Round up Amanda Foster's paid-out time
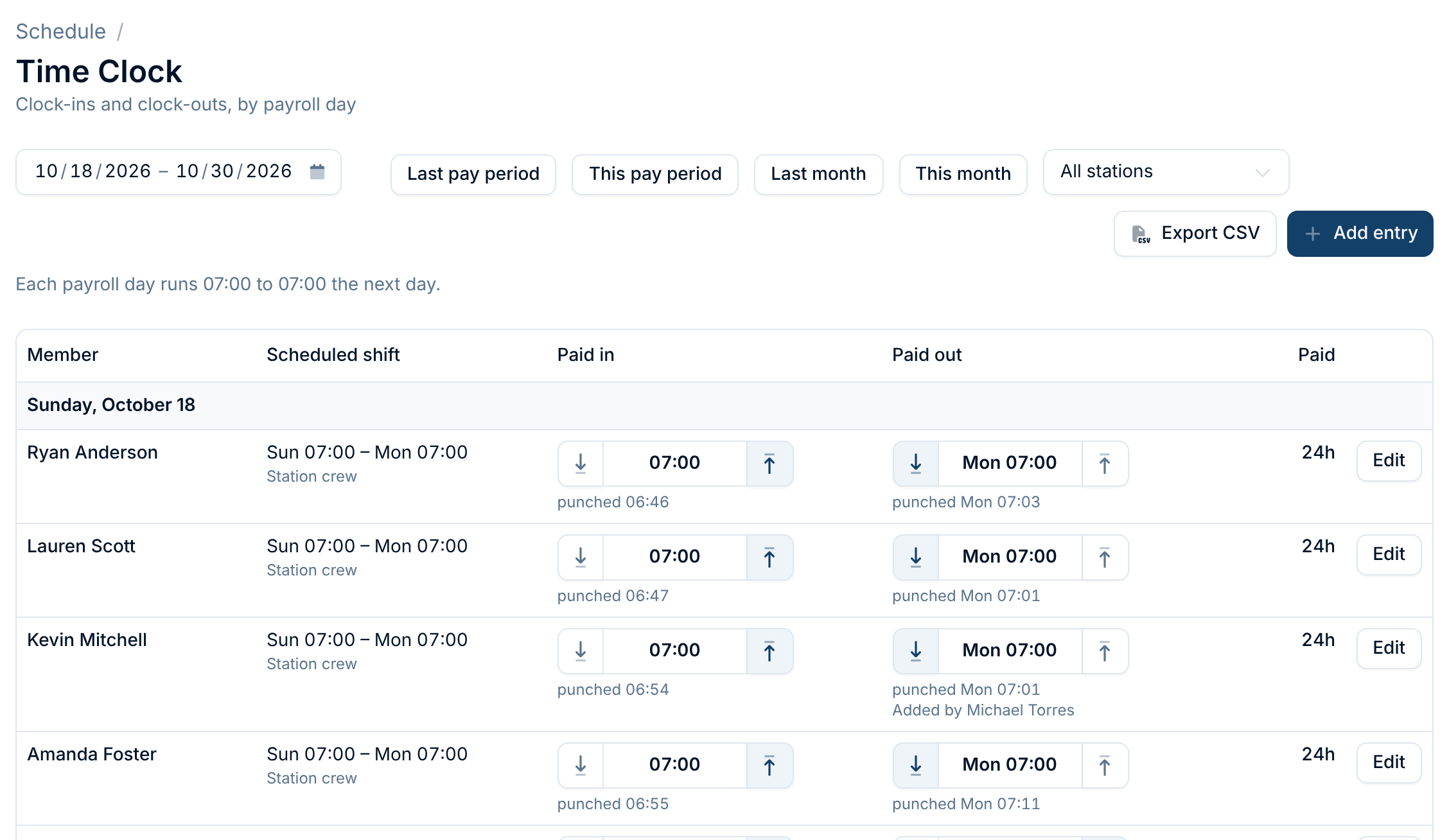This screenshot has height=840, width=1449. (1105, 766)
